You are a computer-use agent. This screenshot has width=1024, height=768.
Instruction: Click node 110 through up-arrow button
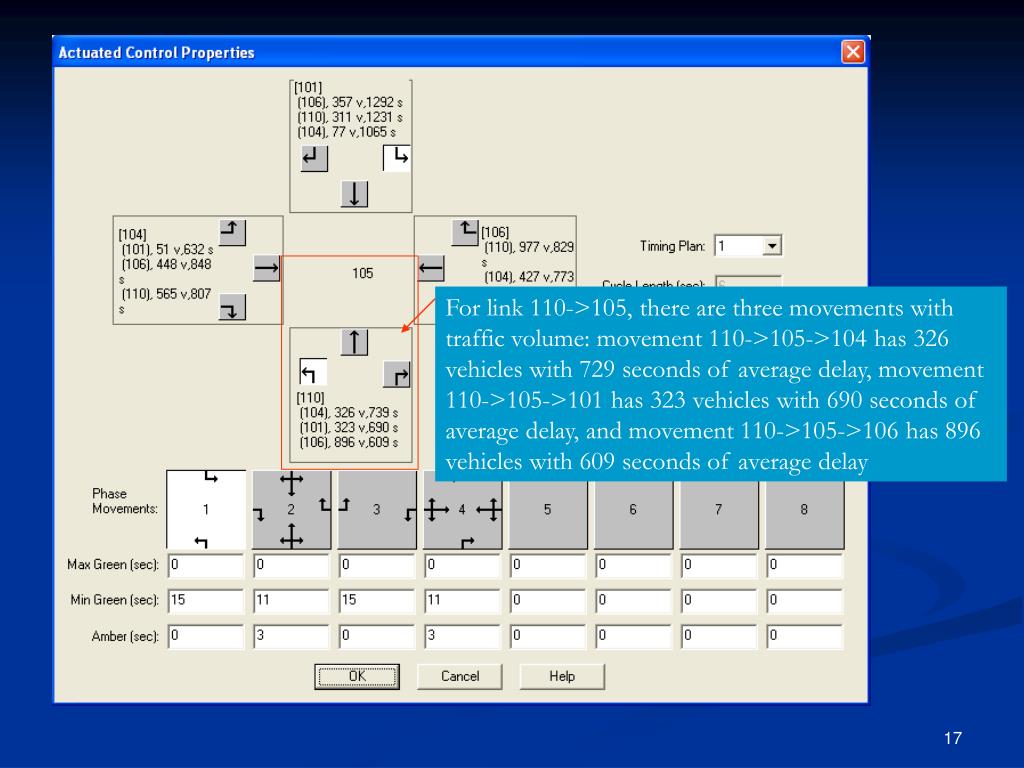click(355, 342)
